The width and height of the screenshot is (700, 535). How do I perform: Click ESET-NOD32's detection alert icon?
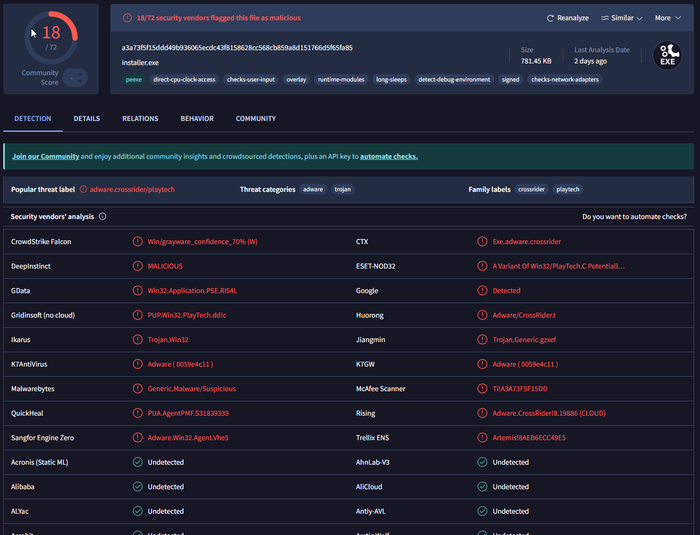pyautogui.click(x=482, y=266)
